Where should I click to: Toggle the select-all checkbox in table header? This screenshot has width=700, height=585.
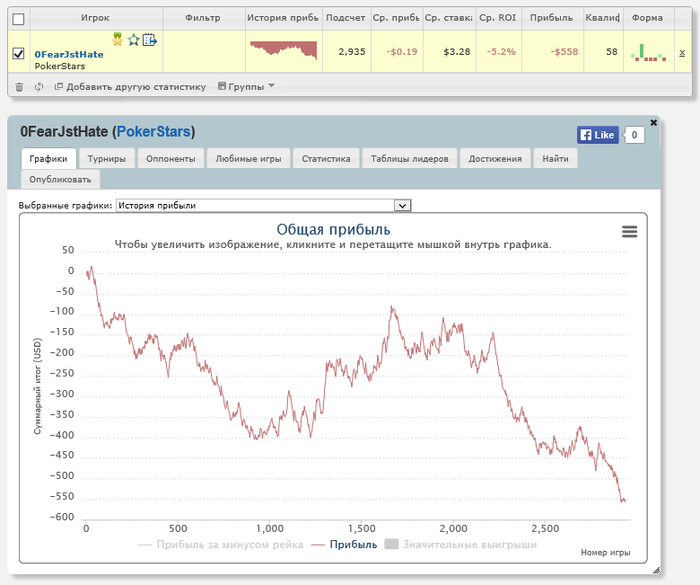[x=18, y=19]
